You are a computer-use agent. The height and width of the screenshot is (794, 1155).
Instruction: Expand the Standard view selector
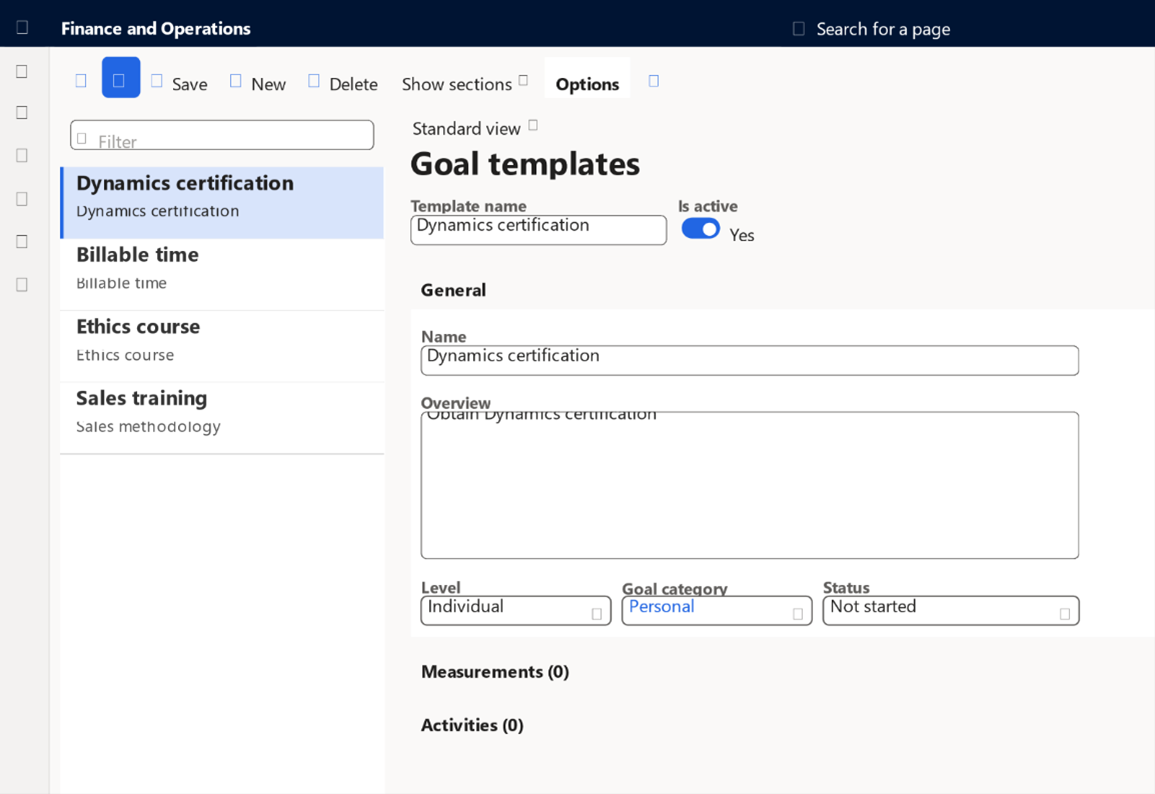click(x=475, y=128)
